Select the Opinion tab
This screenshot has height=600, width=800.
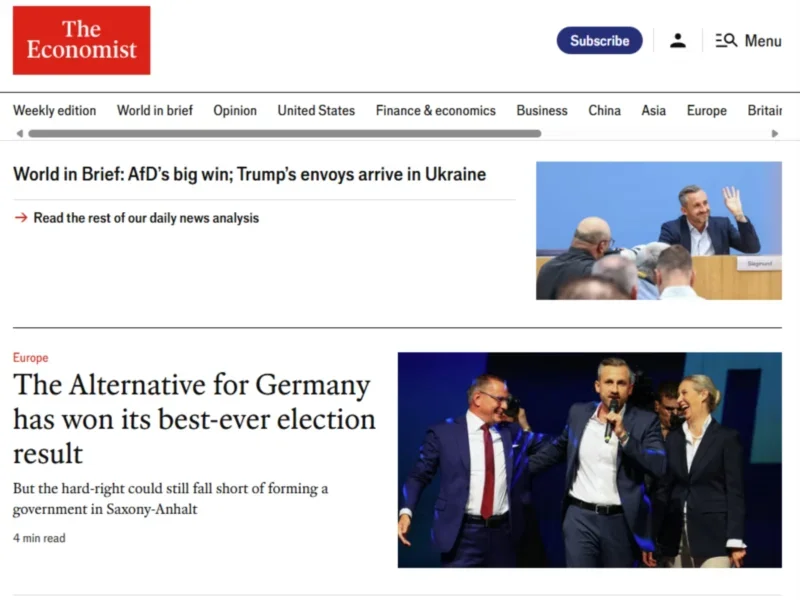coord(235,111)
